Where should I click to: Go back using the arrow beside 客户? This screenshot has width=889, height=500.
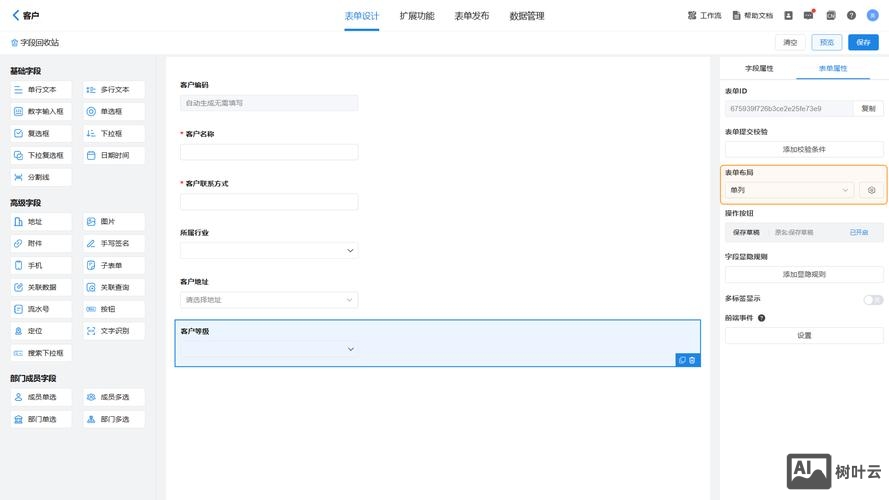point(15,15)
